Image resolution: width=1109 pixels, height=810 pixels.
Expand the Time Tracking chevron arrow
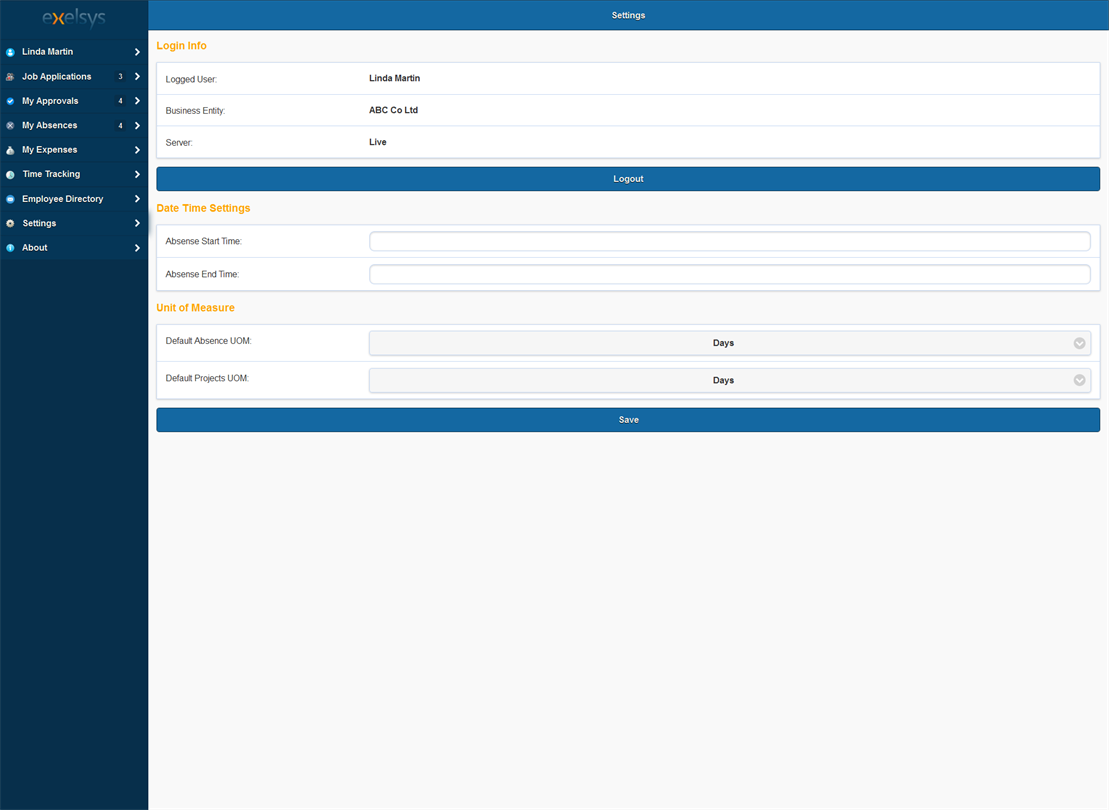pos(137,174)
